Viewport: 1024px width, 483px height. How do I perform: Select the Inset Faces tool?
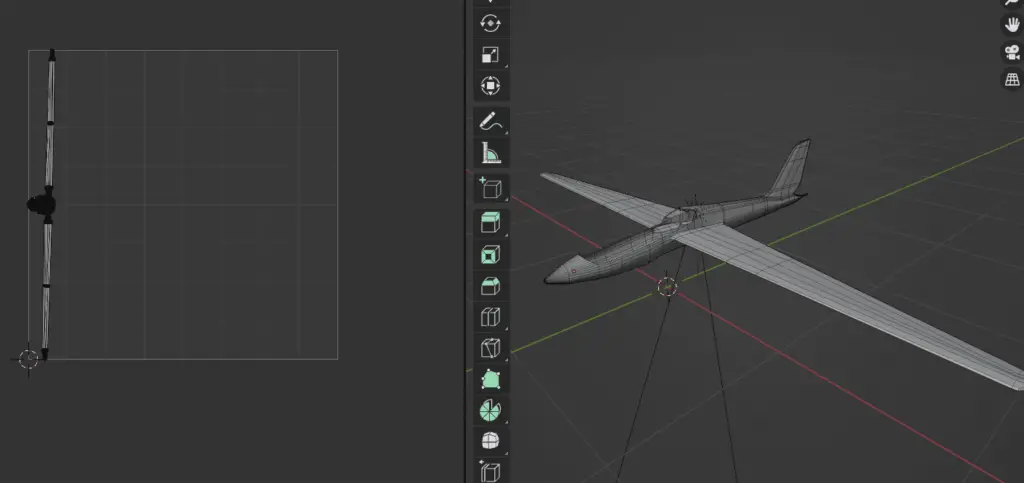click(x=490, y=255)
